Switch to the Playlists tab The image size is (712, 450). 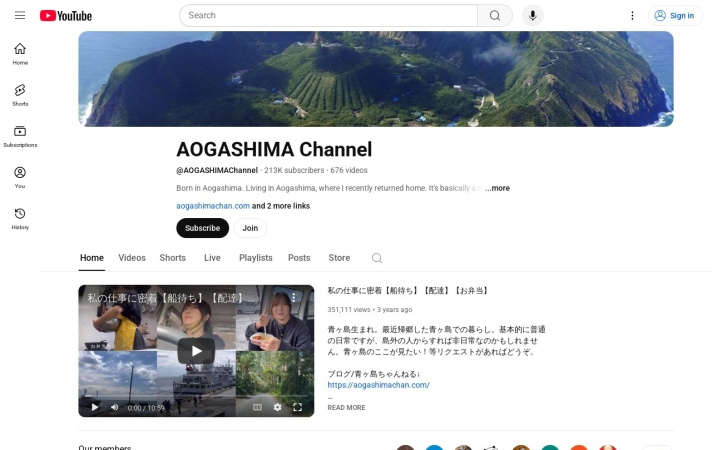pyautogui.click(x=256, y=258)
